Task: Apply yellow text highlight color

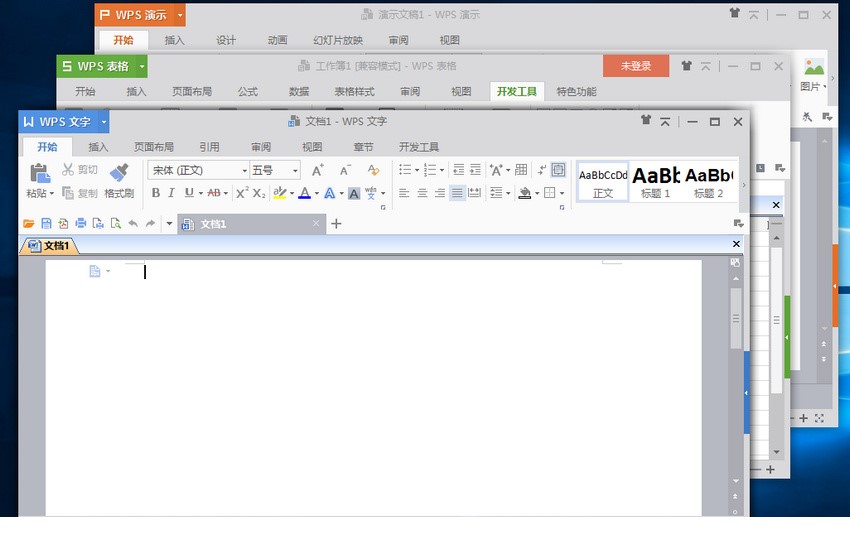Action: (280, 192)
